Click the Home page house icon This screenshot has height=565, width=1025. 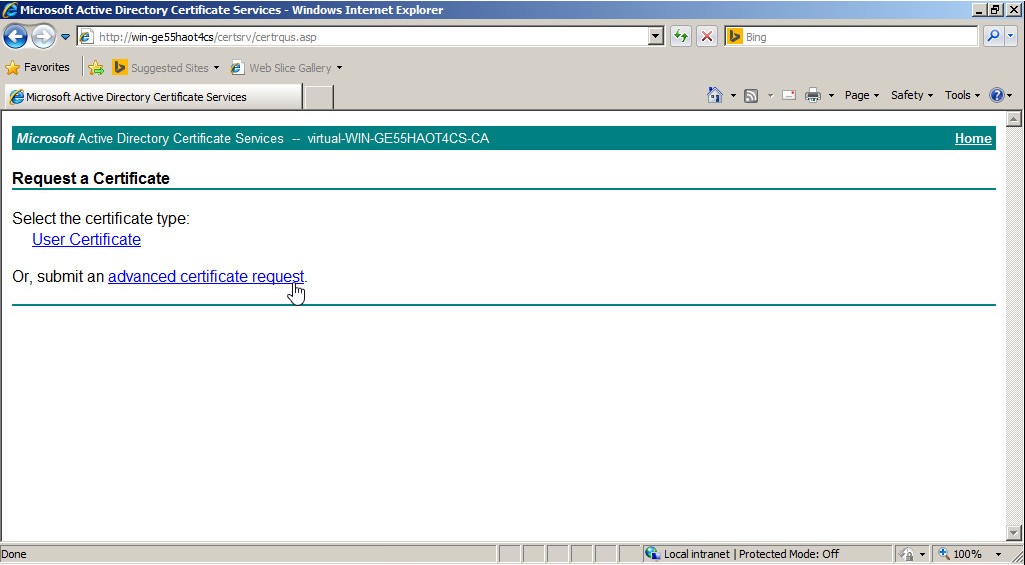[x=714, y=96]
